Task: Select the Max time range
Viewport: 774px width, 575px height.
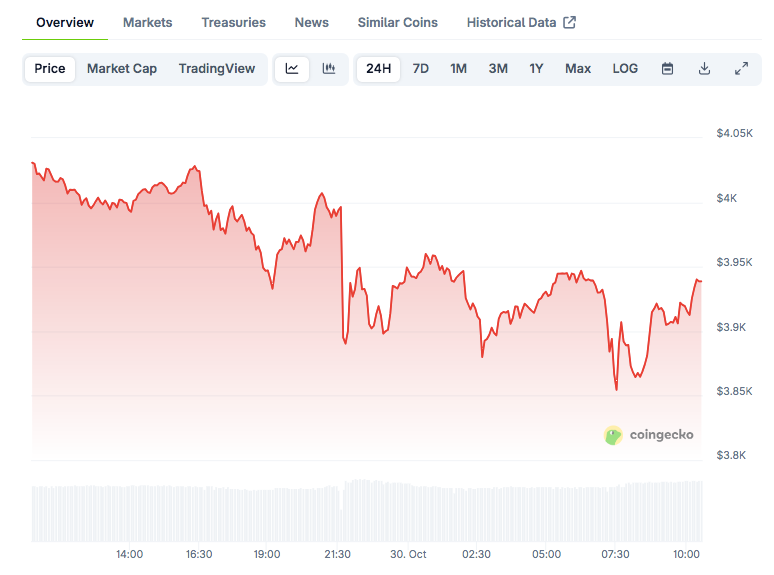Action: [x=578, y=69]
